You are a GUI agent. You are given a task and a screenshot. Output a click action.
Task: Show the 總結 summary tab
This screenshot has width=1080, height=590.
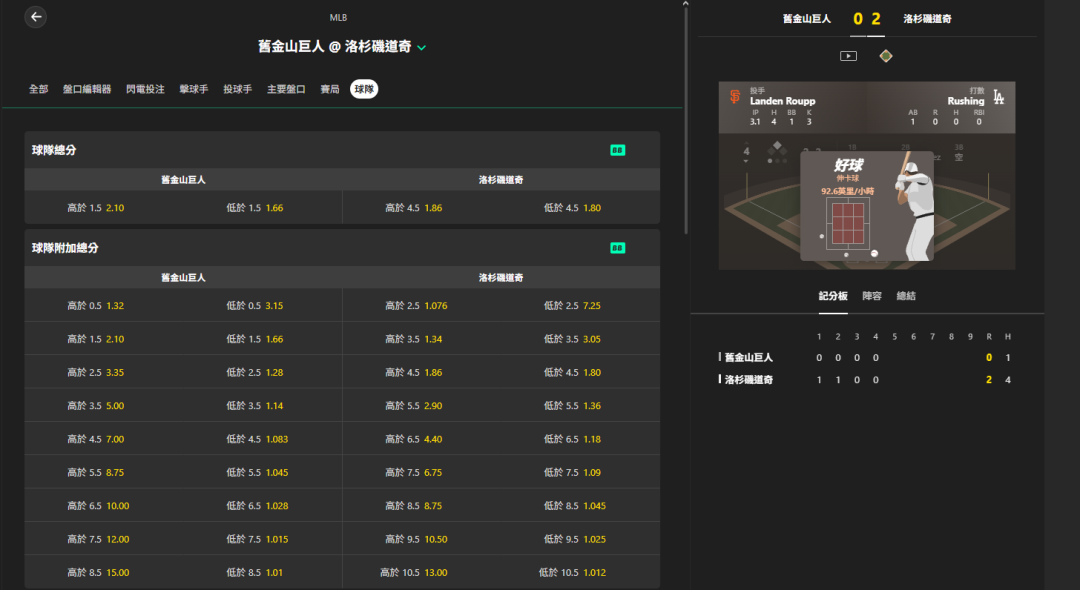906,296
